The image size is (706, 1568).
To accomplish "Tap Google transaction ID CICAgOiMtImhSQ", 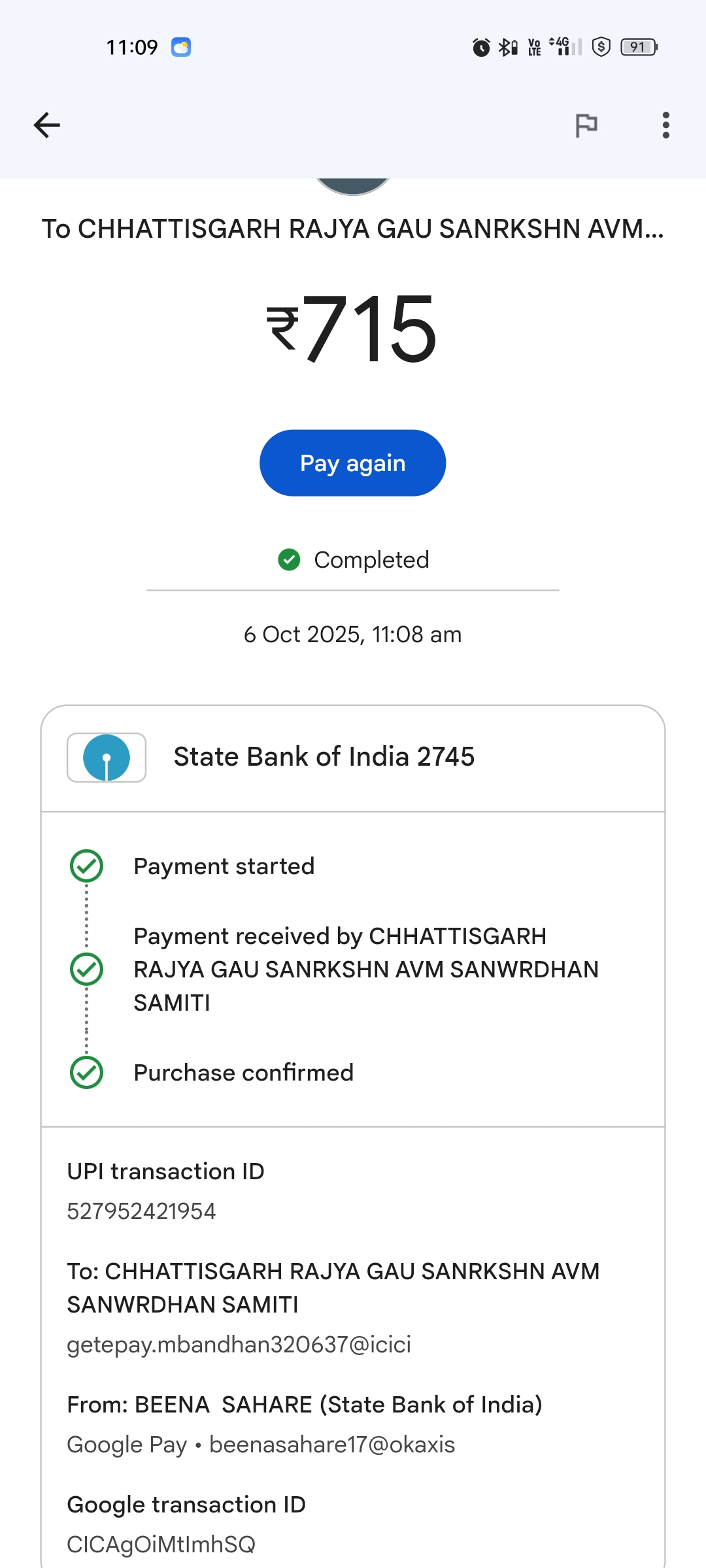I will [161, 1544].
